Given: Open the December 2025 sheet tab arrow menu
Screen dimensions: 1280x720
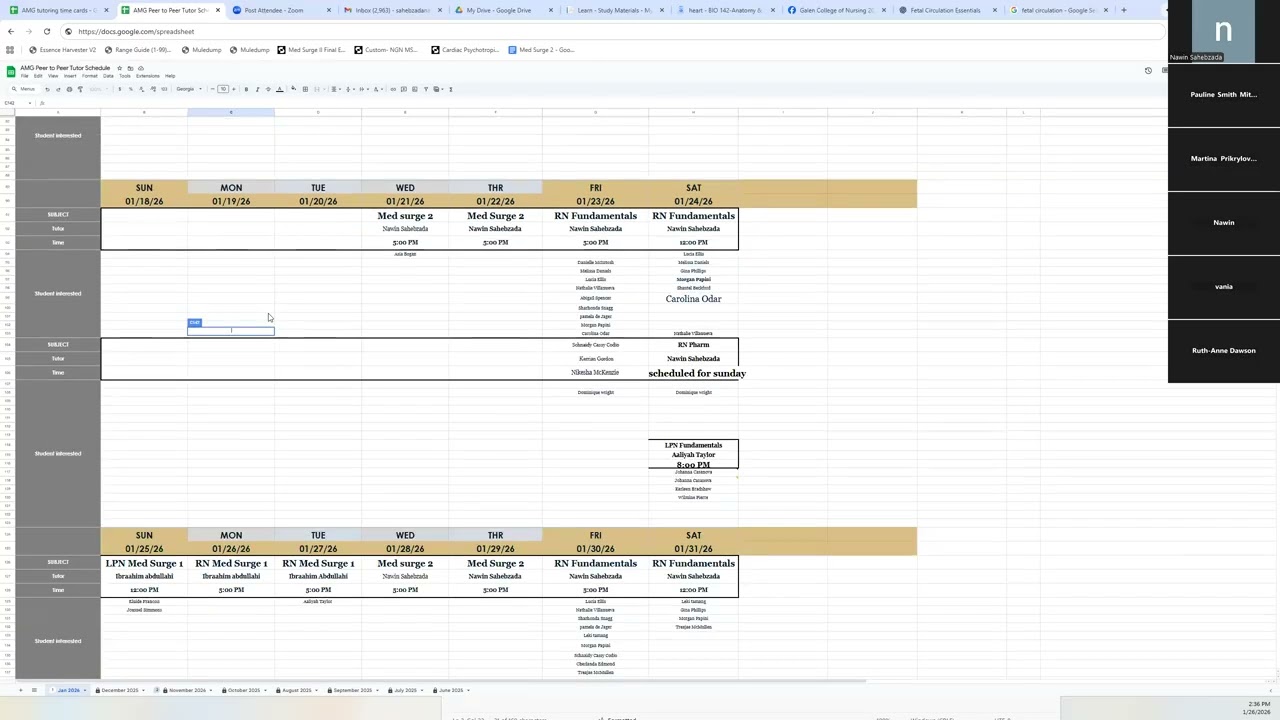Looking at the screenshot, I should (x=143, y=690).
